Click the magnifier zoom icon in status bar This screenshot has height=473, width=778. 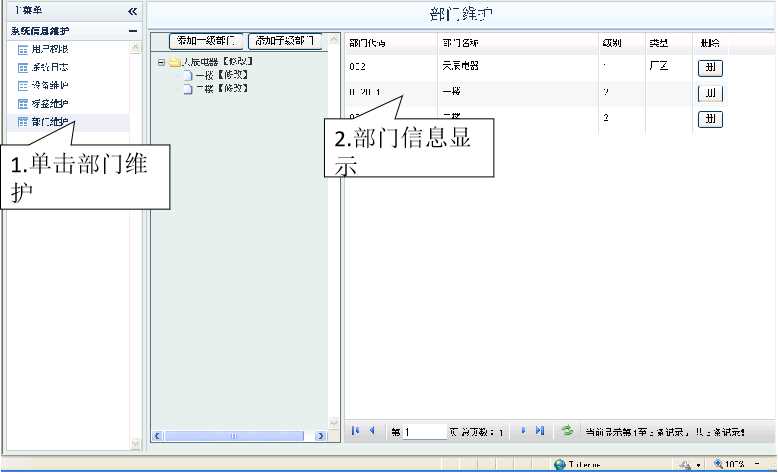(718, 464)
